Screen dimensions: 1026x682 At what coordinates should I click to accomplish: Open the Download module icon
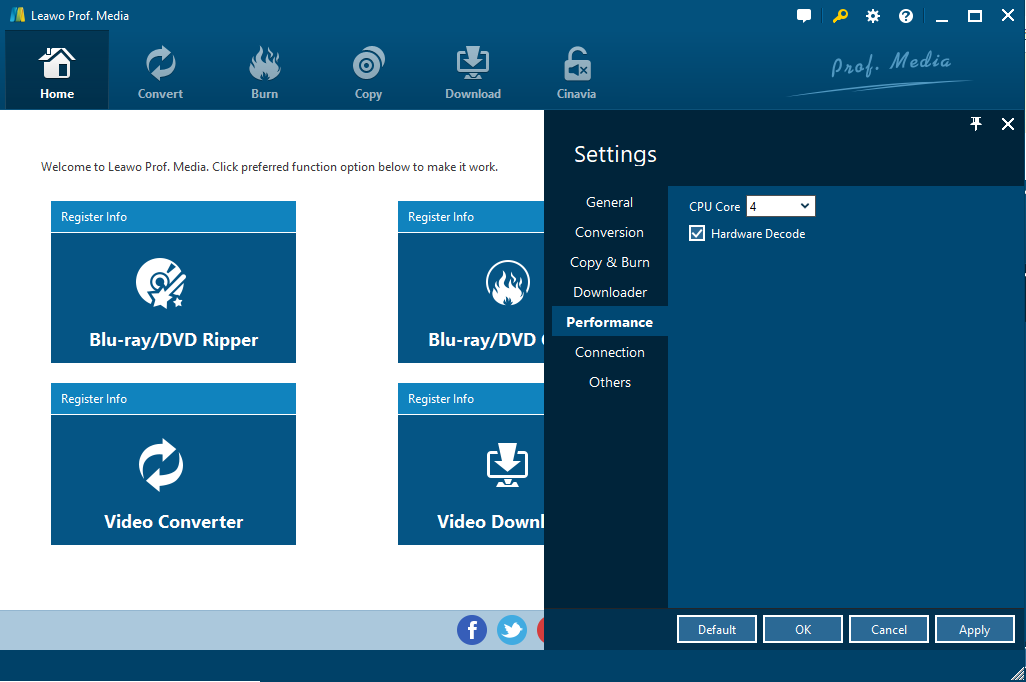coord(472,70)
